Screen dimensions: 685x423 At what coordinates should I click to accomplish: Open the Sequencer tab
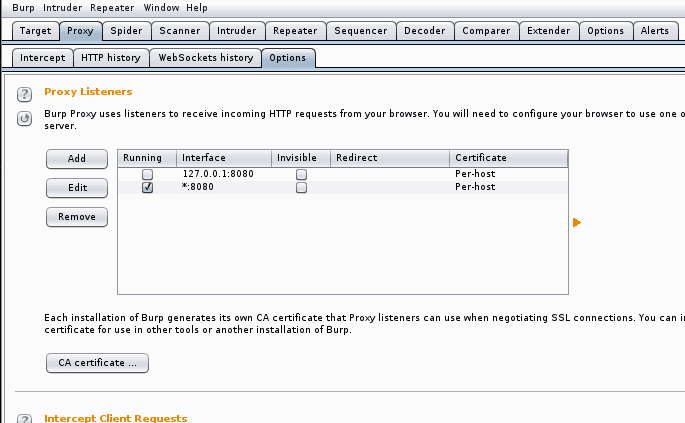tap(361, 31)
